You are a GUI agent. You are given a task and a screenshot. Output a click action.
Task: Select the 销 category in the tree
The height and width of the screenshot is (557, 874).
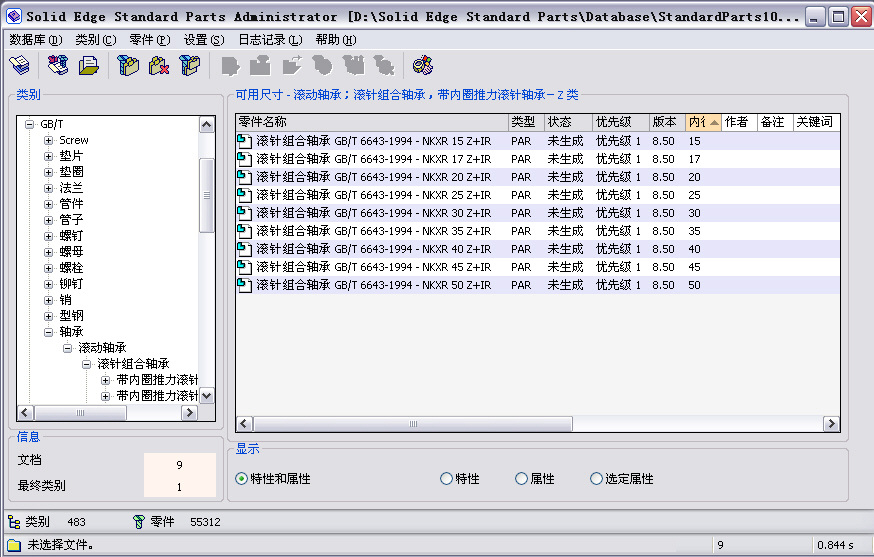pos(66,300)
